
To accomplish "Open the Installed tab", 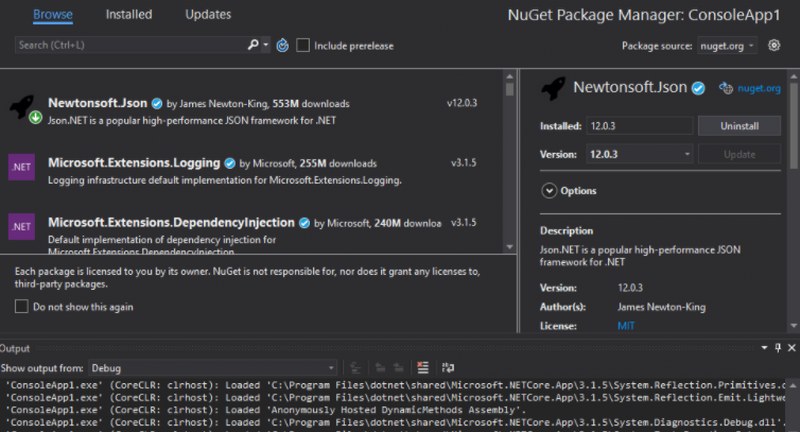I will pos(129,14).
